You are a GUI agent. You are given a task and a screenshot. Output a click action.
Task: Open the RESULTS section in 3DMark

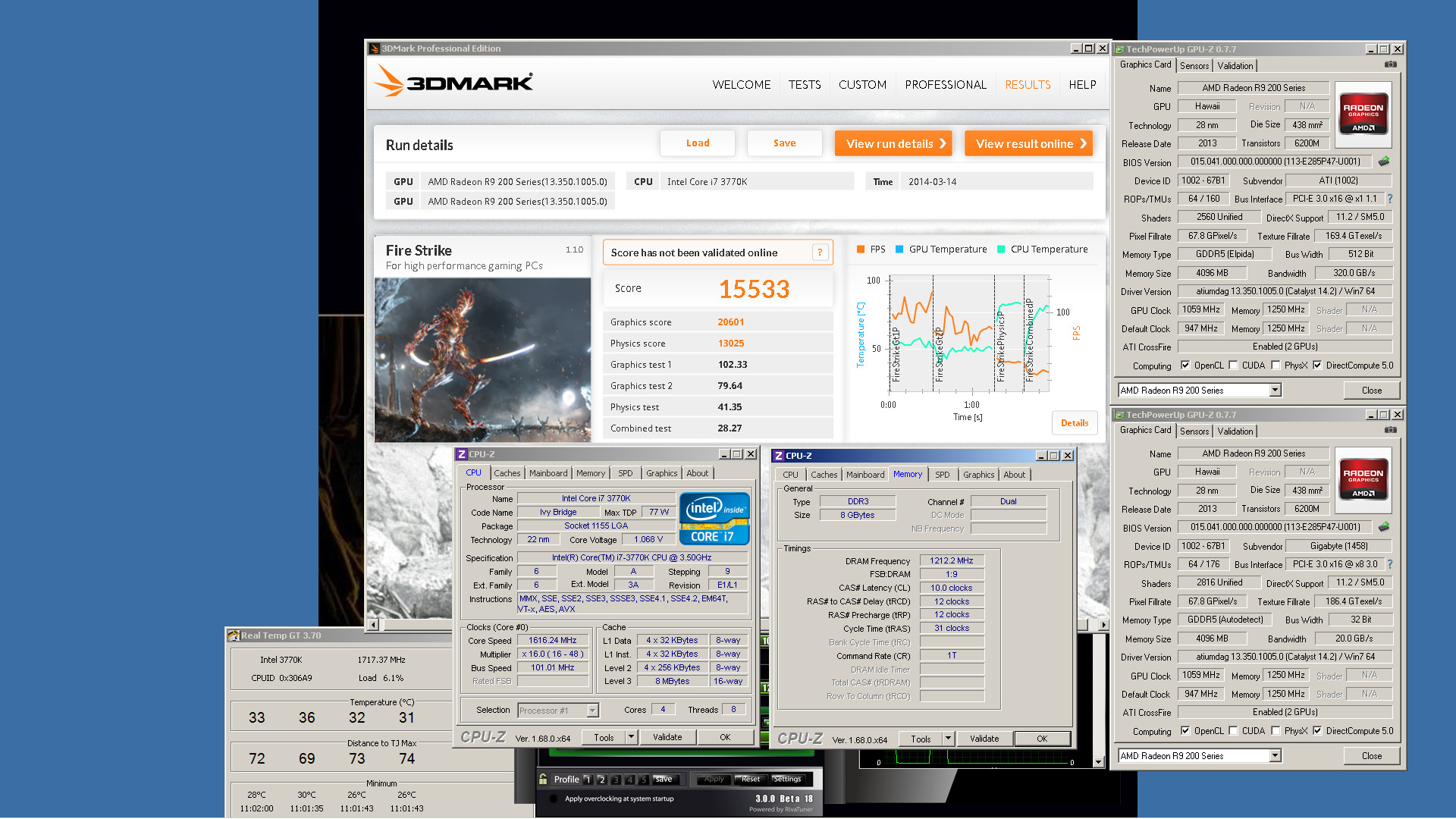pyautogui.click(x=1028, y=85)
